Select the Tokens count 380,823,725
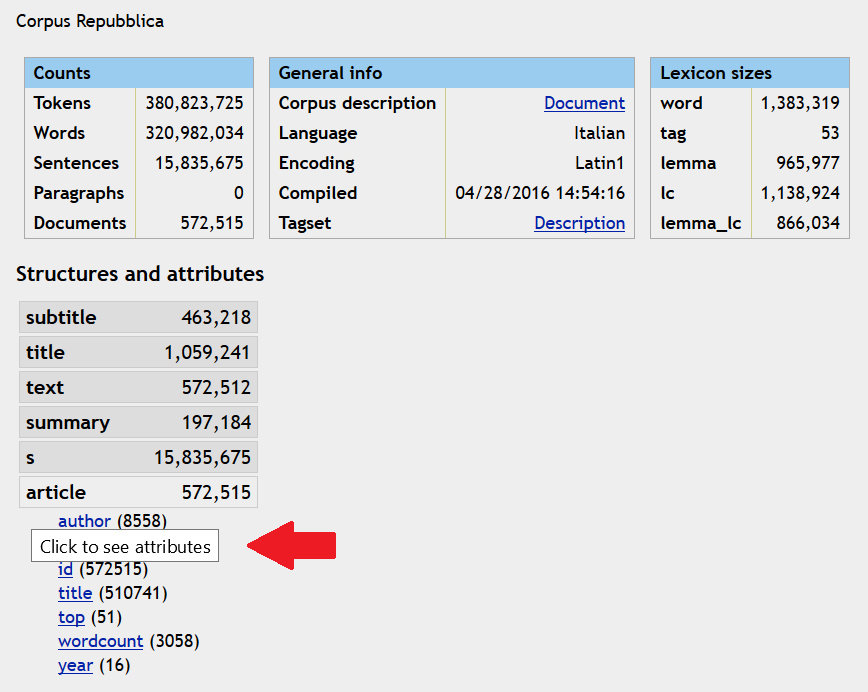Screen dimensions: 868x692 [194, 103]
